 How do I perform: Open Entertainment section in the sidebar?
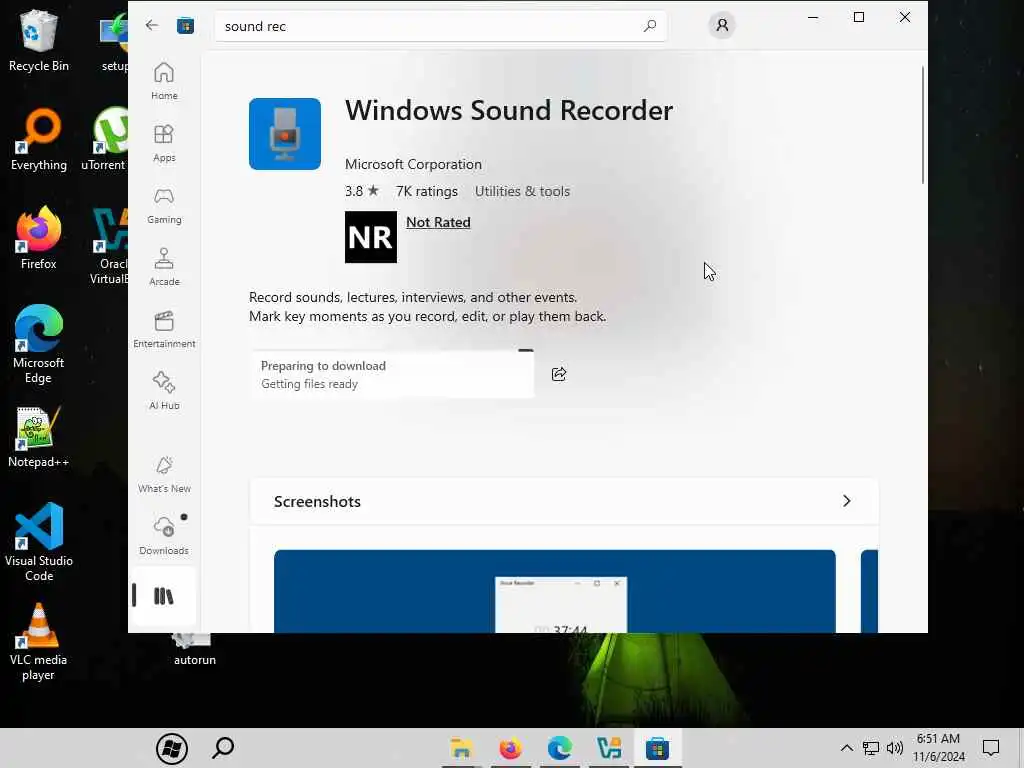tap(164, 329)
